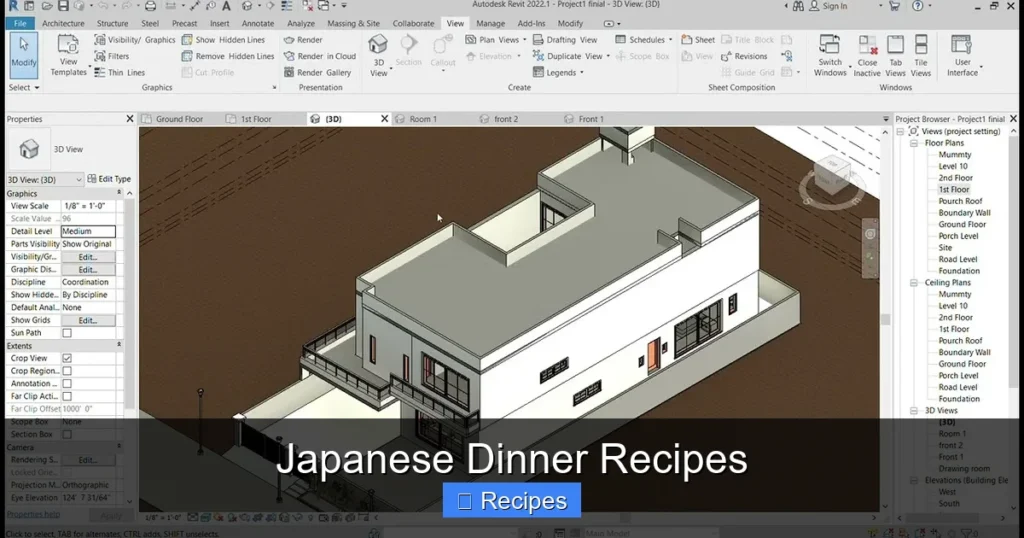Open the Architecture ribbon tab

click(x=63, y=23)
